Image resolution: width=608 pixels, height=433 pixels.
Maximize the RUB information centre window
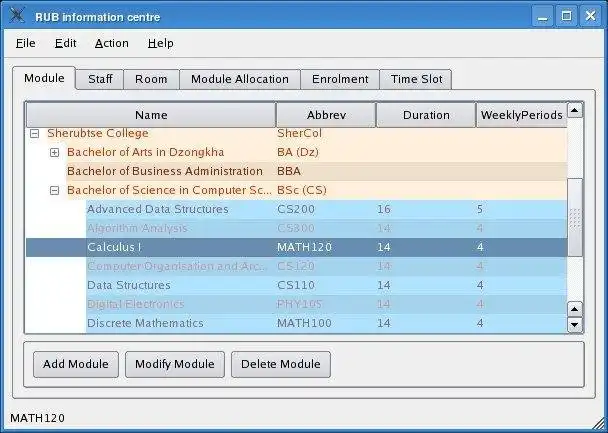[x=567, y=16]
